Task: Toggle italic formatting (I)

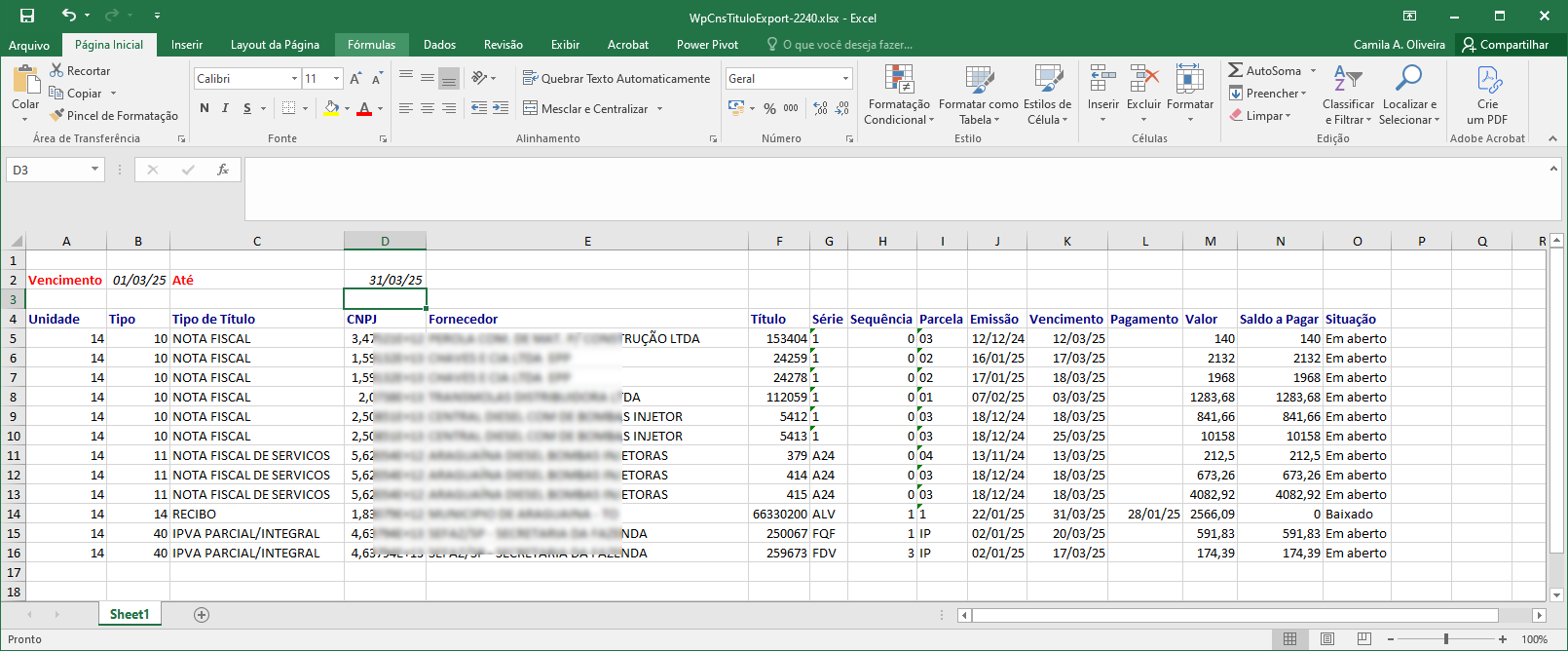Action: pyautogui.click(x=225, y=108)
